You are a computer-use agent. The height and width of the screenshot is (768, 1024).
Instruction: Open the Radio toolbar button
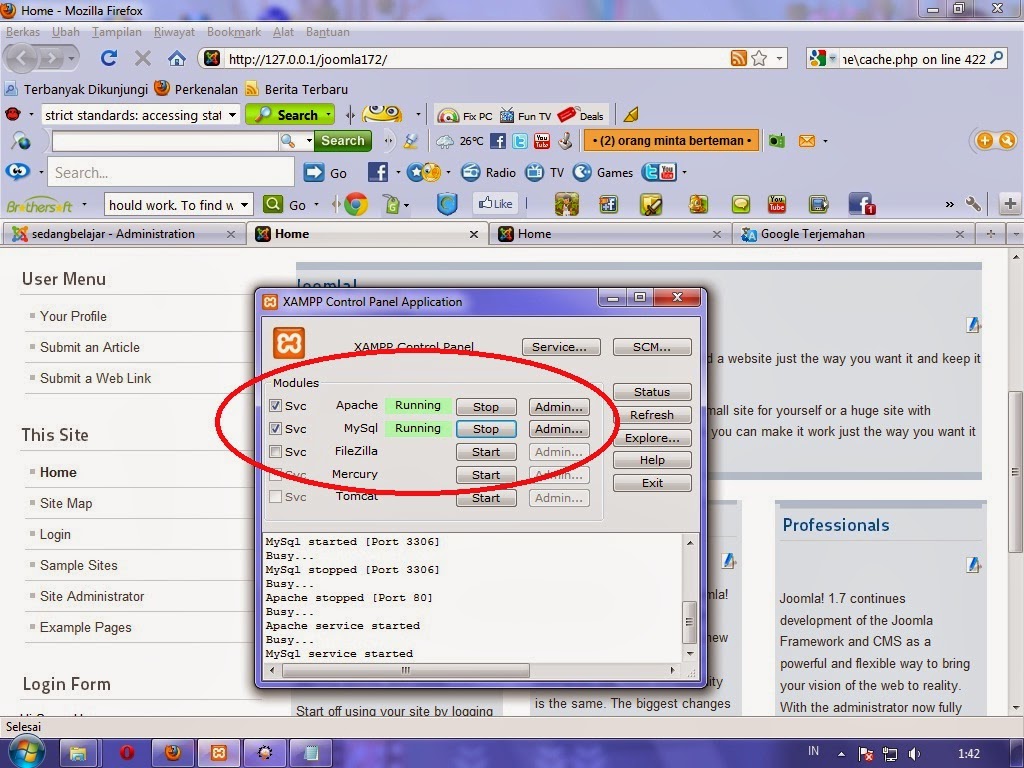pos(488,172)
